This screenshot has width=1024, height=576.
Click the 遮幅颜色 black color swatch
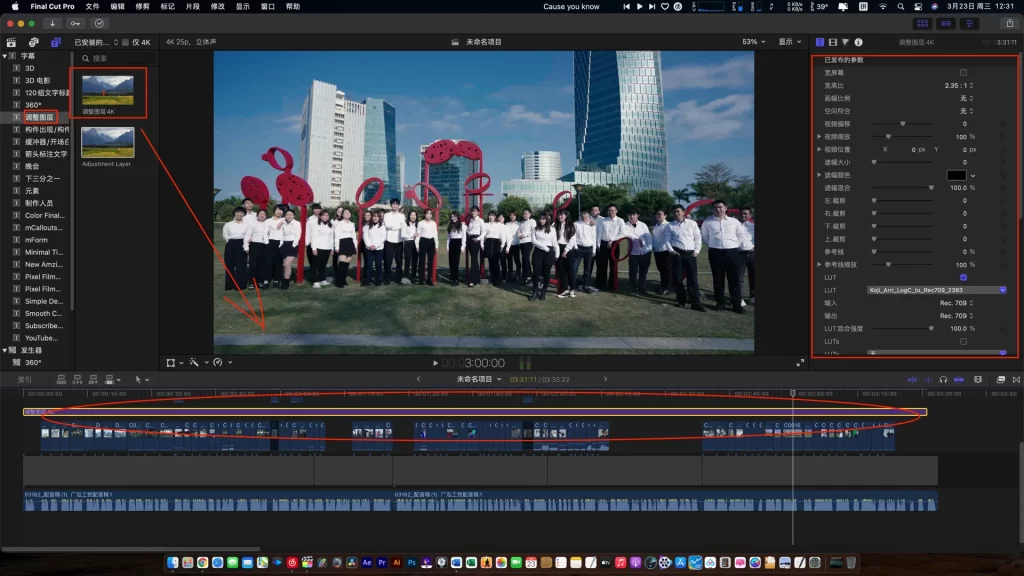click(956, 175)
